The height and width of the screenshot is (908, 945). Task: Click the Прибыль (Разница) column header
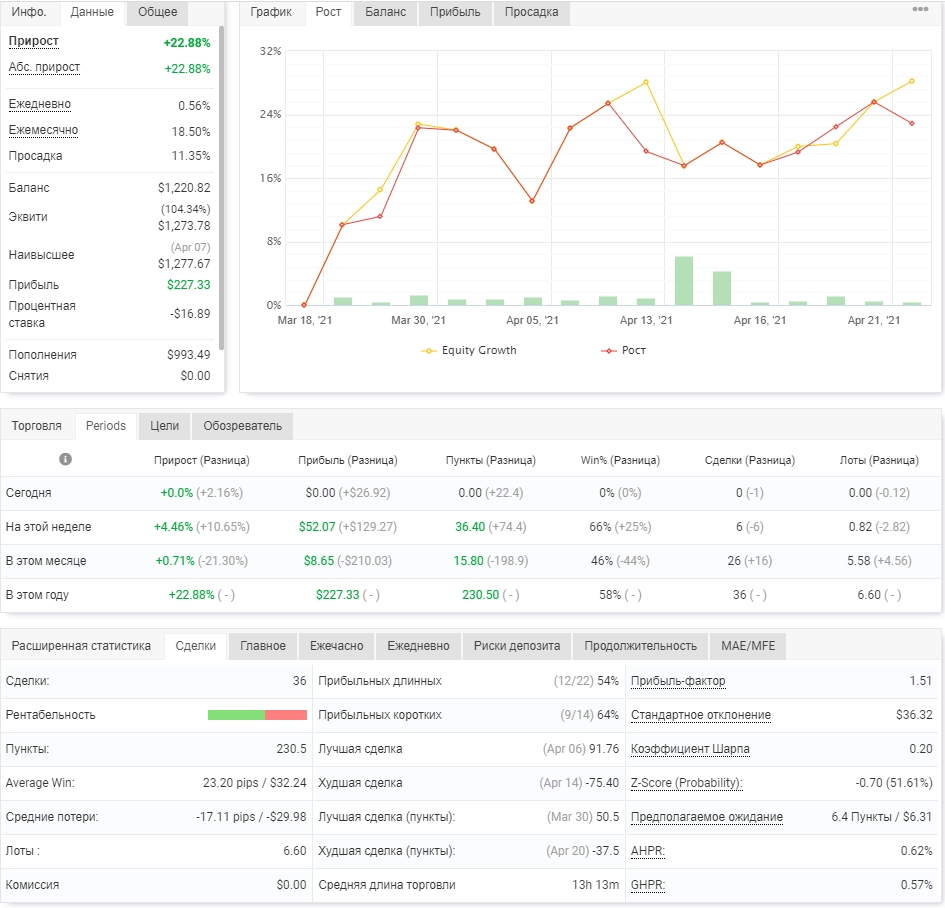348,460
